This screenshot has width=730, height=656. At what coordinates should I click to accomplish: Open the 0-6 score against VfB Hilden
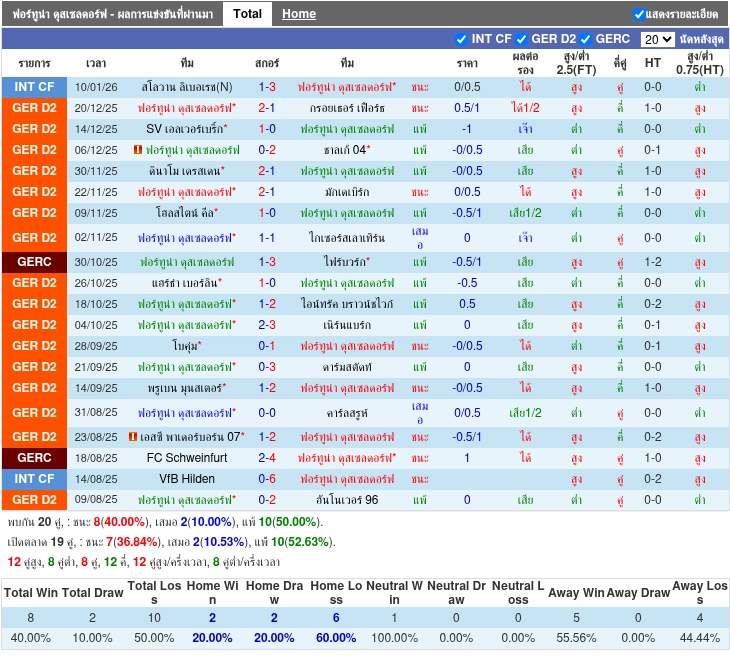267,479
